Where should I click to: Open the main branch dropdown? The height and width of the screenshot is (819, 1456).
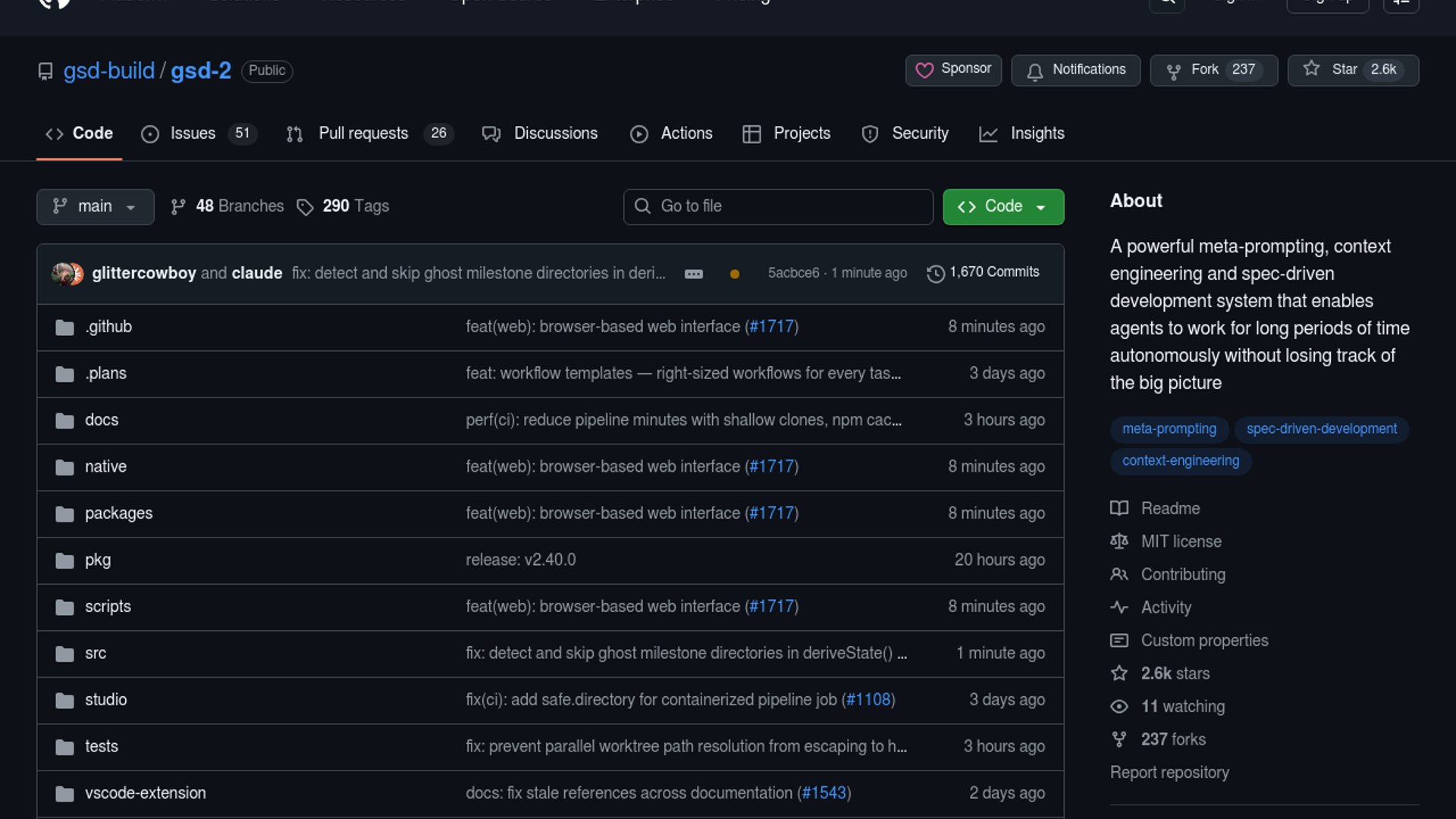(96, 206)
